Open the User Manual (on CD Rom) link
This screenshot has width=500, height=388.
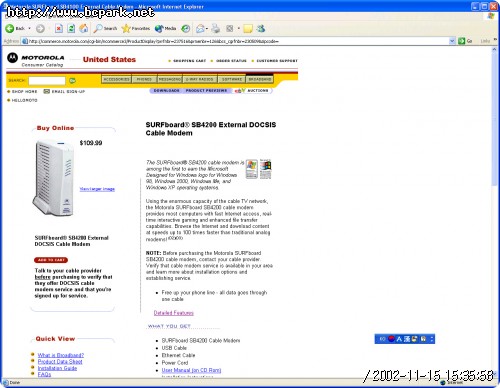191,370
